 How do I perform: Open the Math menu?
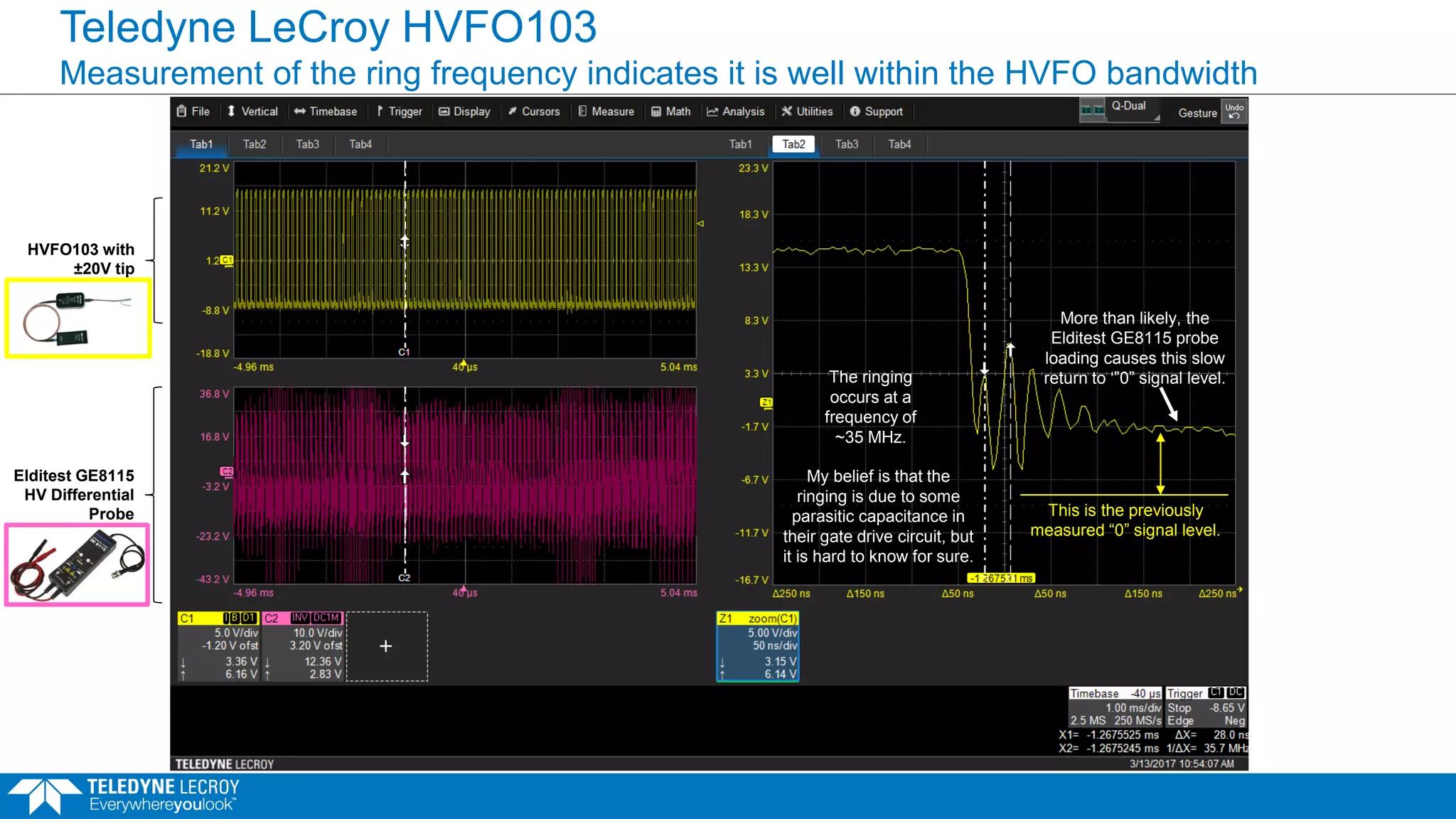click(x=671, y=112)
